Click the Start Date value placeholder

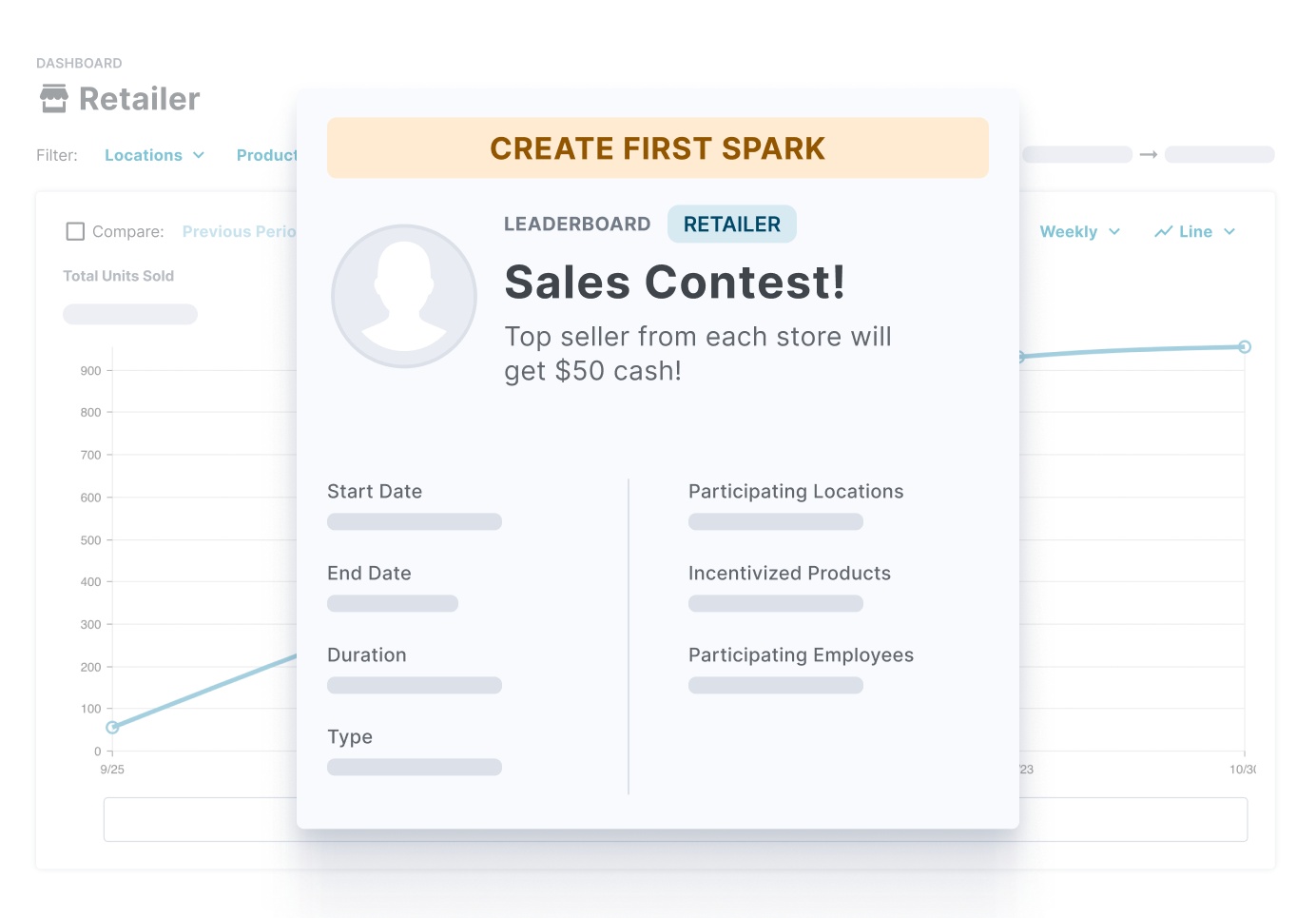(x=414, y=520)
